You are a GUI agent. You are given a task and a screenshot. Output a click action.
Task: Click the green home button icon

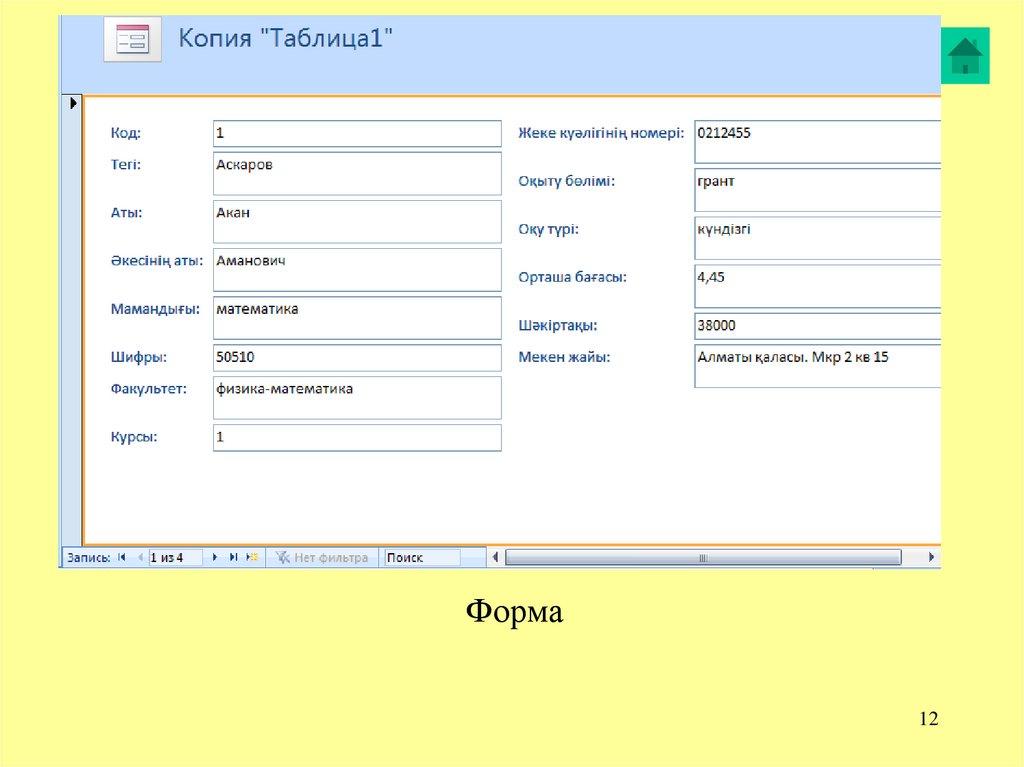(x=964, y=55)
